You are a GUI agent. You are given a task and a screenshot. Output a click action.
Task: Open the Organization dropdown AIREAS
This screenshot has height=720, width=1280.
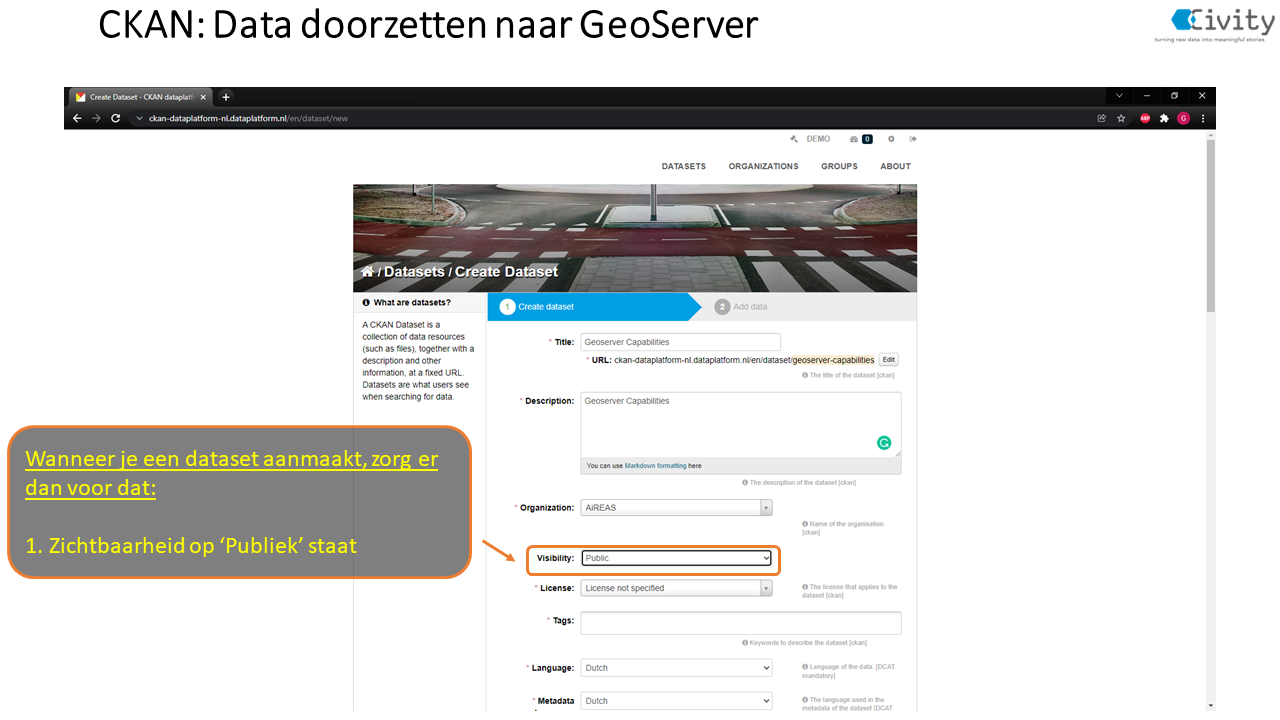click(676, 508)
